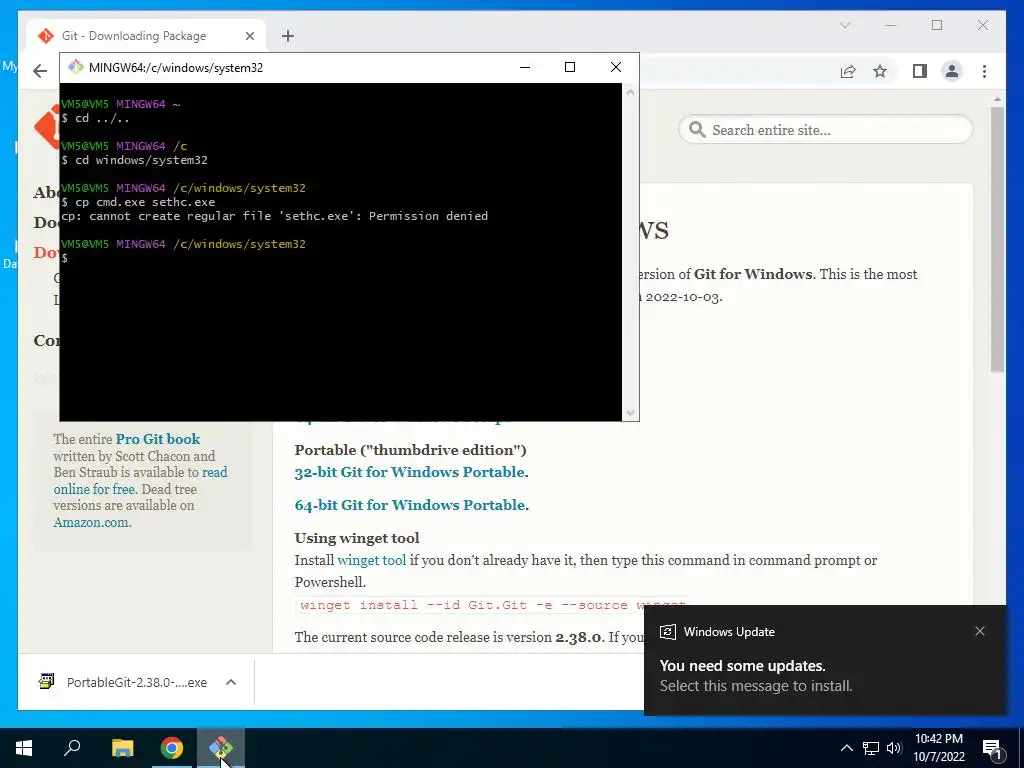This screenshot has width=1024, height=768.
Task: Open Chrome's three-dot menu
Action: point(984,71)
